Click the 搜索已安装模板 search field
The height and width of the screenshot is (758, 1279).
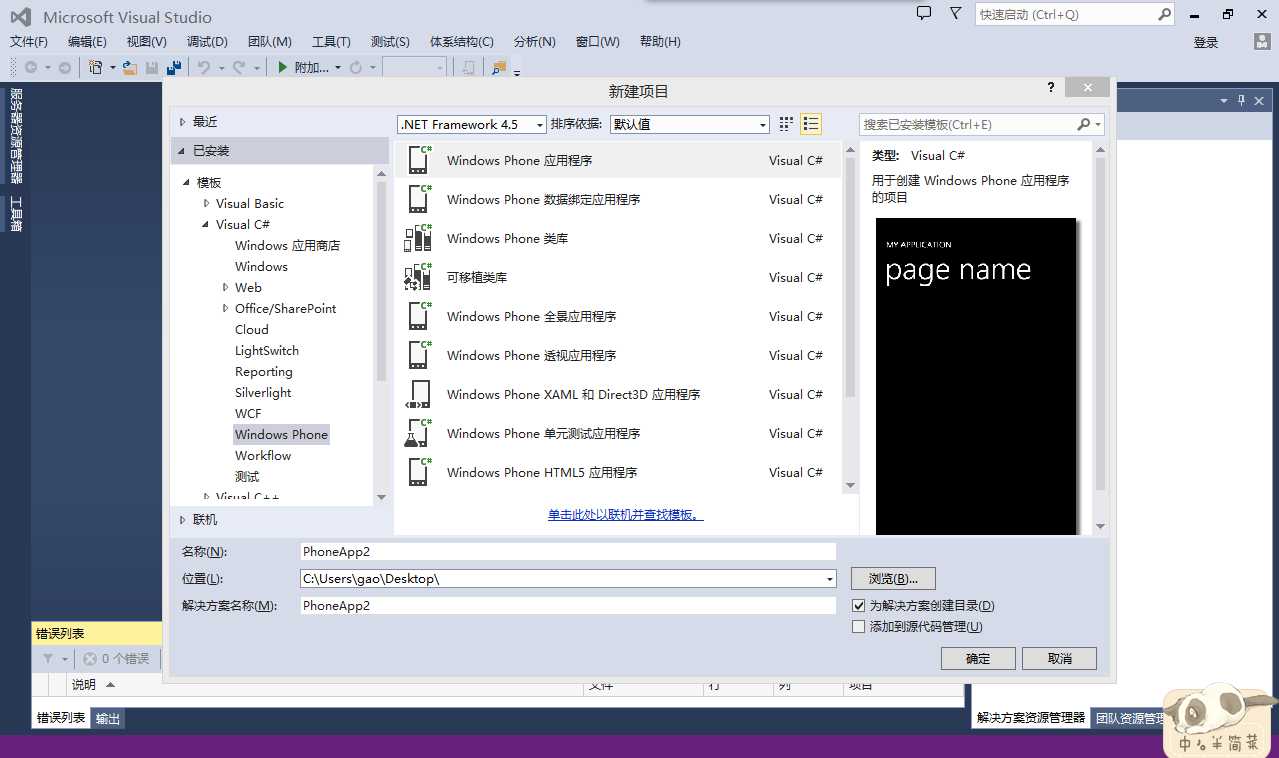[x=966, y=124]
